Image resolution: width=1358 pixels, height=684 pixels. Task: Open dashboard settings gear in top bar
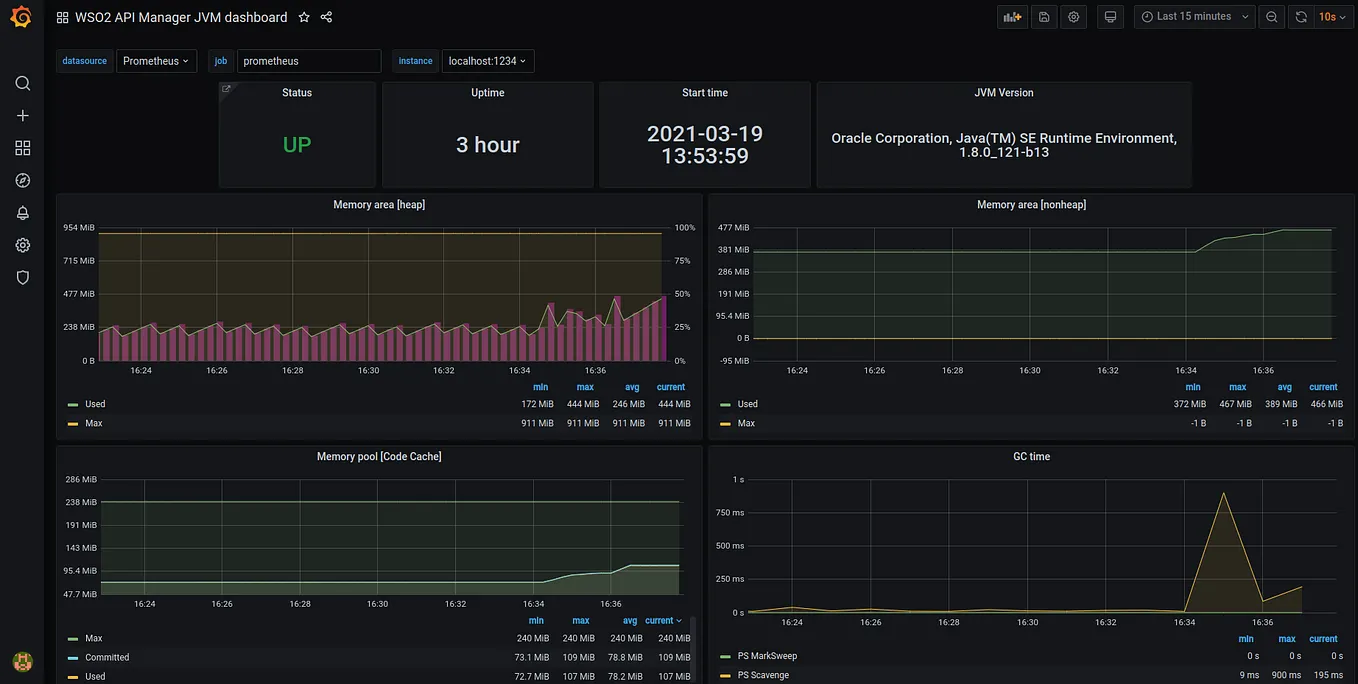pyautogui.click(x=1074, y=17)
